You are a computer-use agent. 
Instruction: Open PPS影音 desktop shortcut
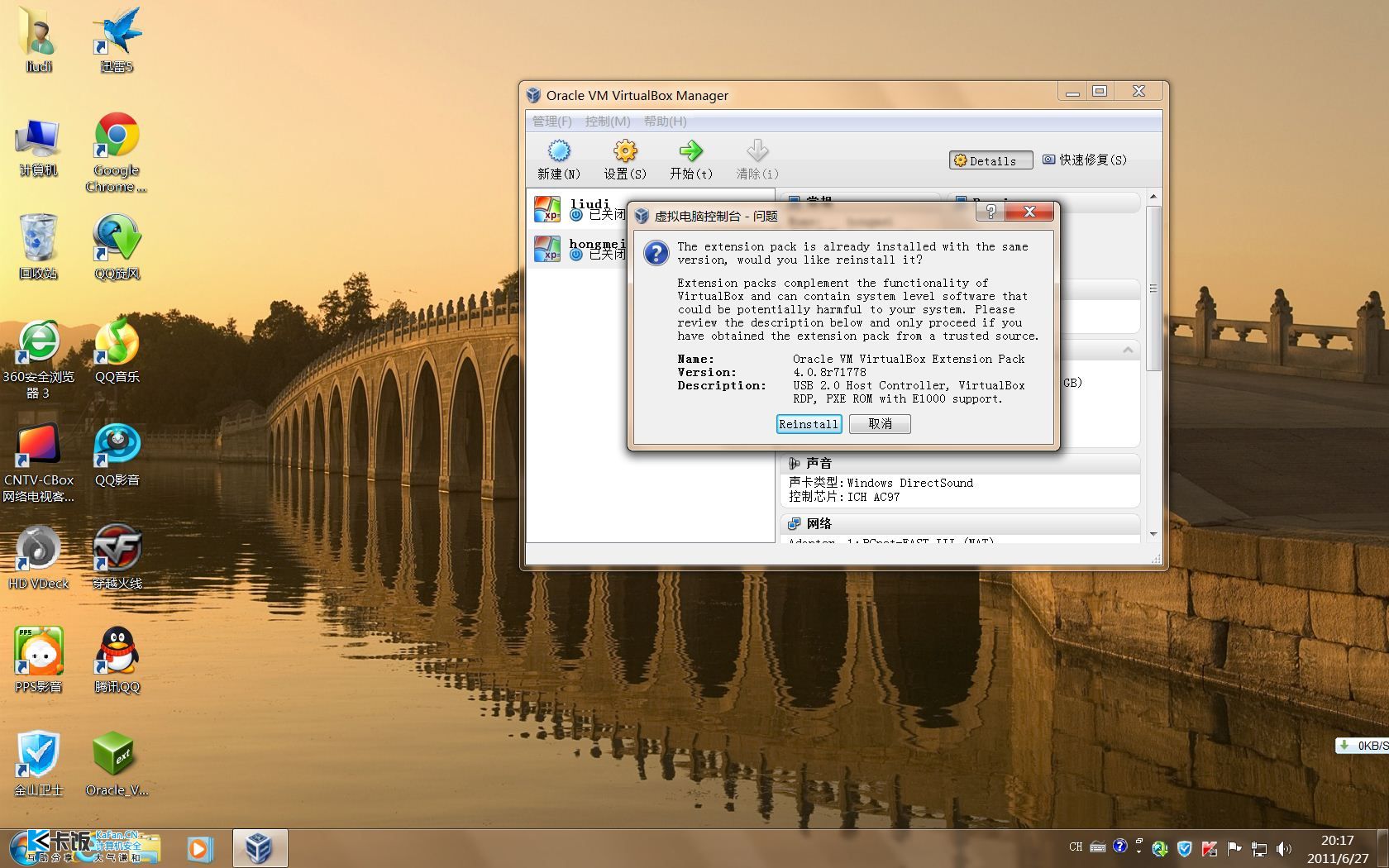pyautogui.click(x=39, y=660)
